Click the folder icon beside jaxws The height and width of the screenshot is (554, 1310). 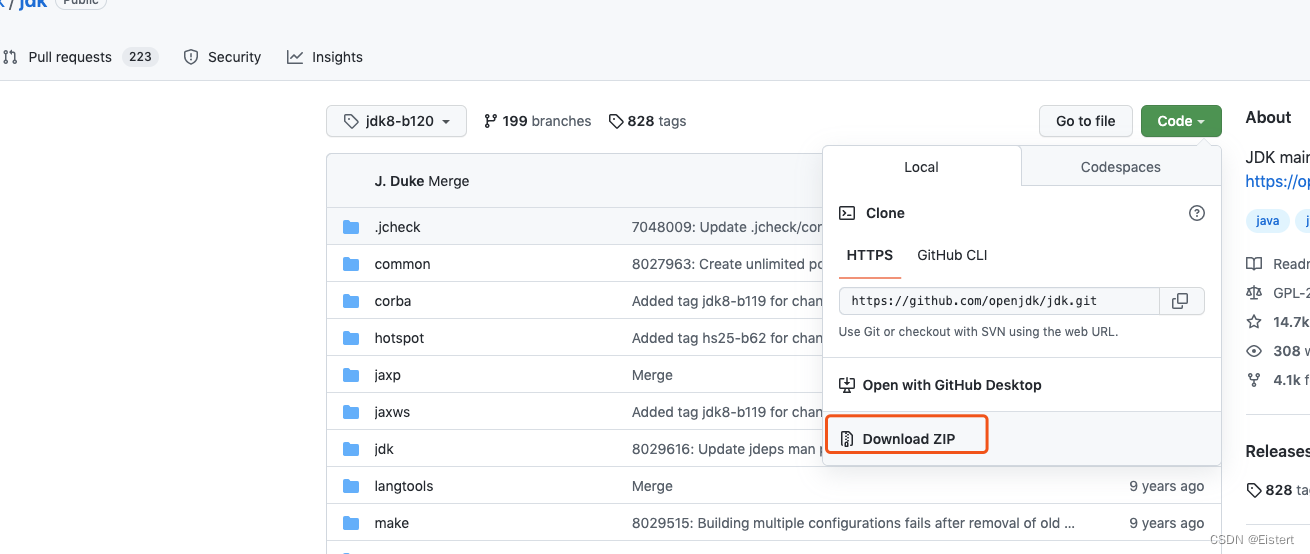351,412
